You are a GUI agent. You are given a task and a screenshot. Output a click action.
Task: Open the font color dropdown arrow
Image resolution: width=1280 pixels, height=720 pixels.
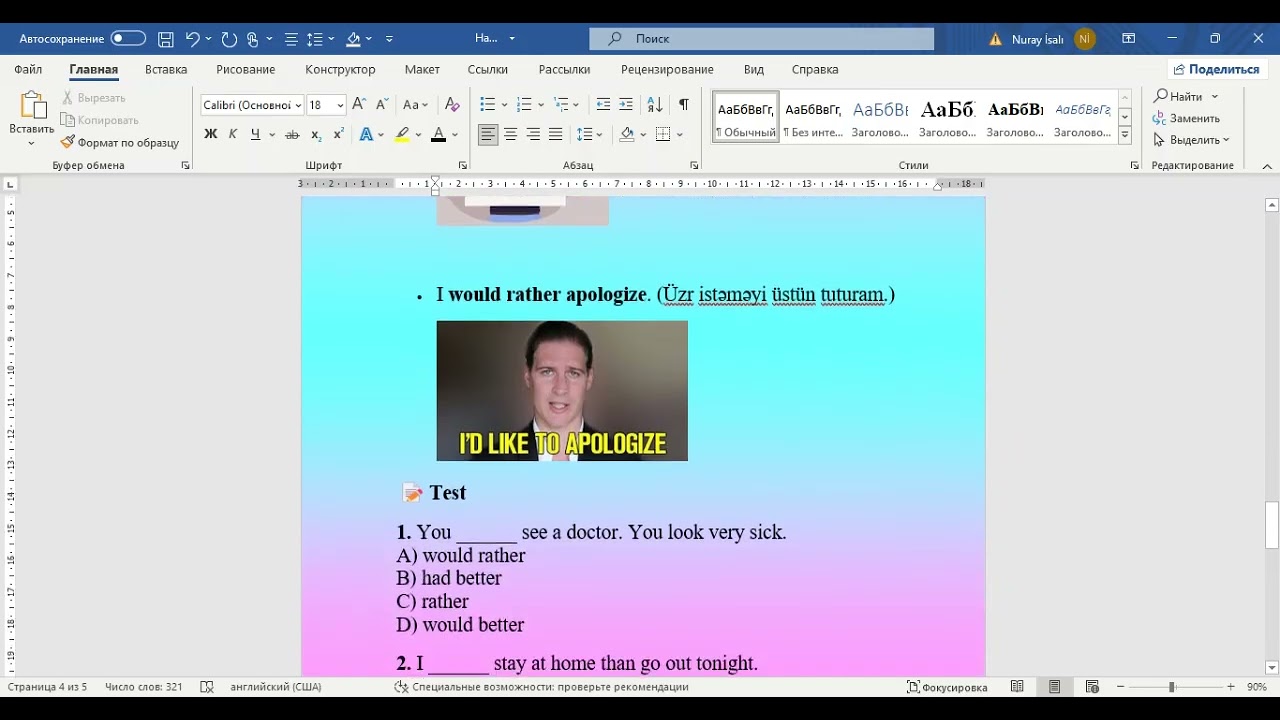455,134
